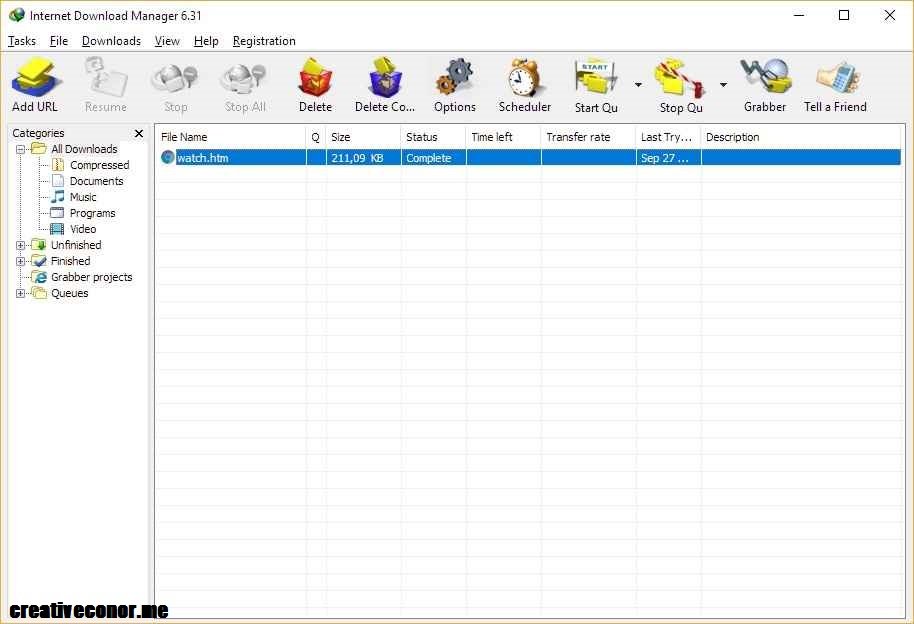Click the Stop All toolbar icon
Image resolution: width=914 pixels, height=624 pixels.
(x=245, y=78)
